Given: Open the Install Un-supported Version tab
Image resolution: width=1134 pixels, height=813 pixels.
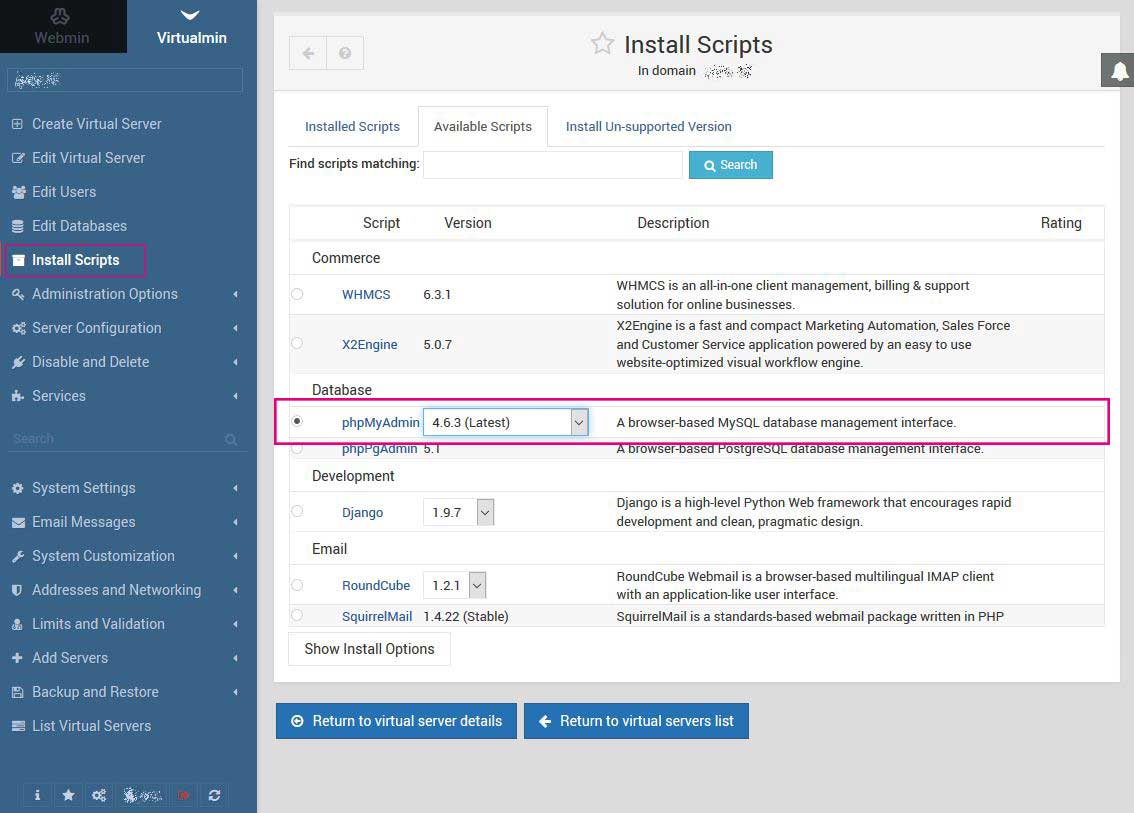Looking at the screenshot, I should (648, 127).
